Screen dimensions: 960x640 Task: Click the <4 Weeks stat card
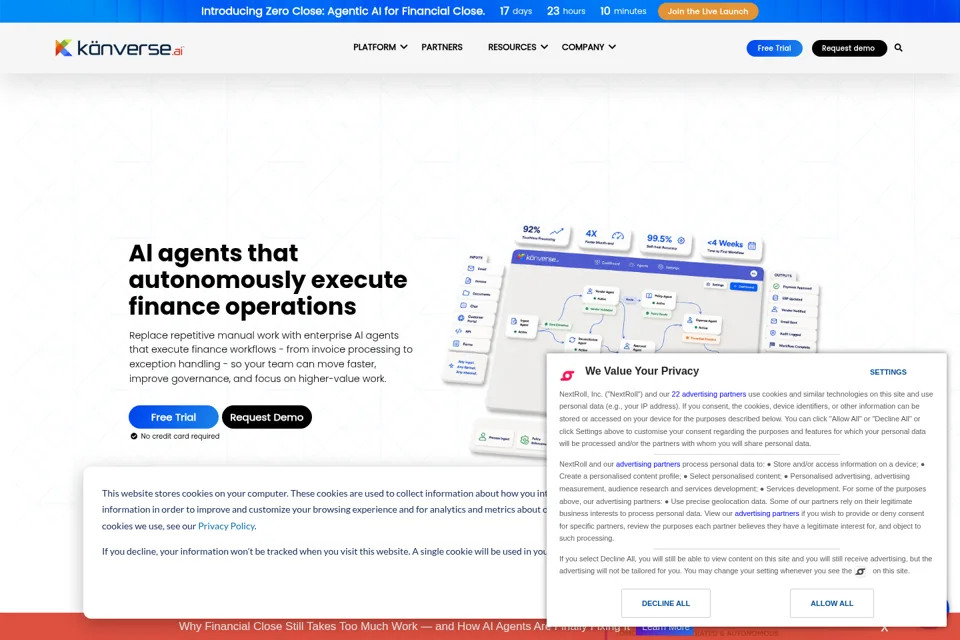(x=731, y=246)
